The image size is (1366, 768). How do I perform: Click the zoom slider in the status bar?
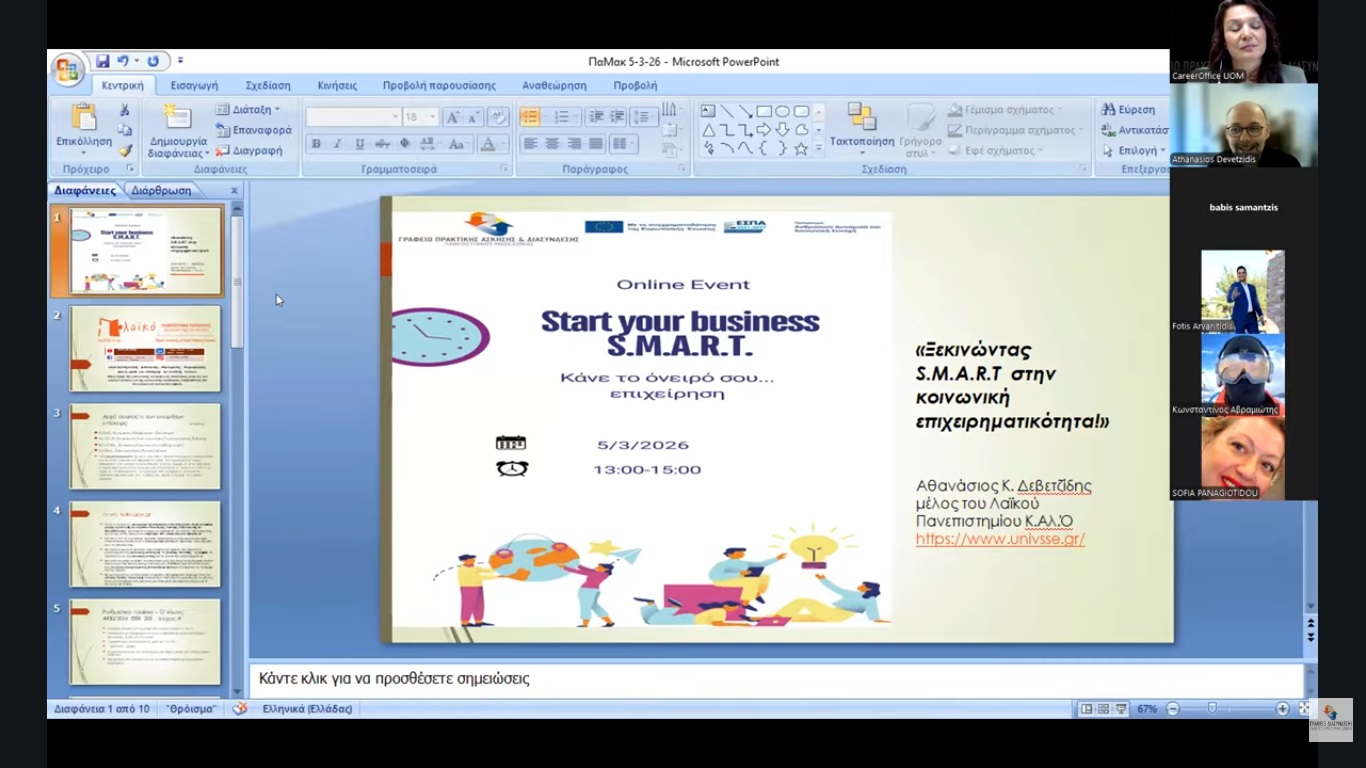1212,709
